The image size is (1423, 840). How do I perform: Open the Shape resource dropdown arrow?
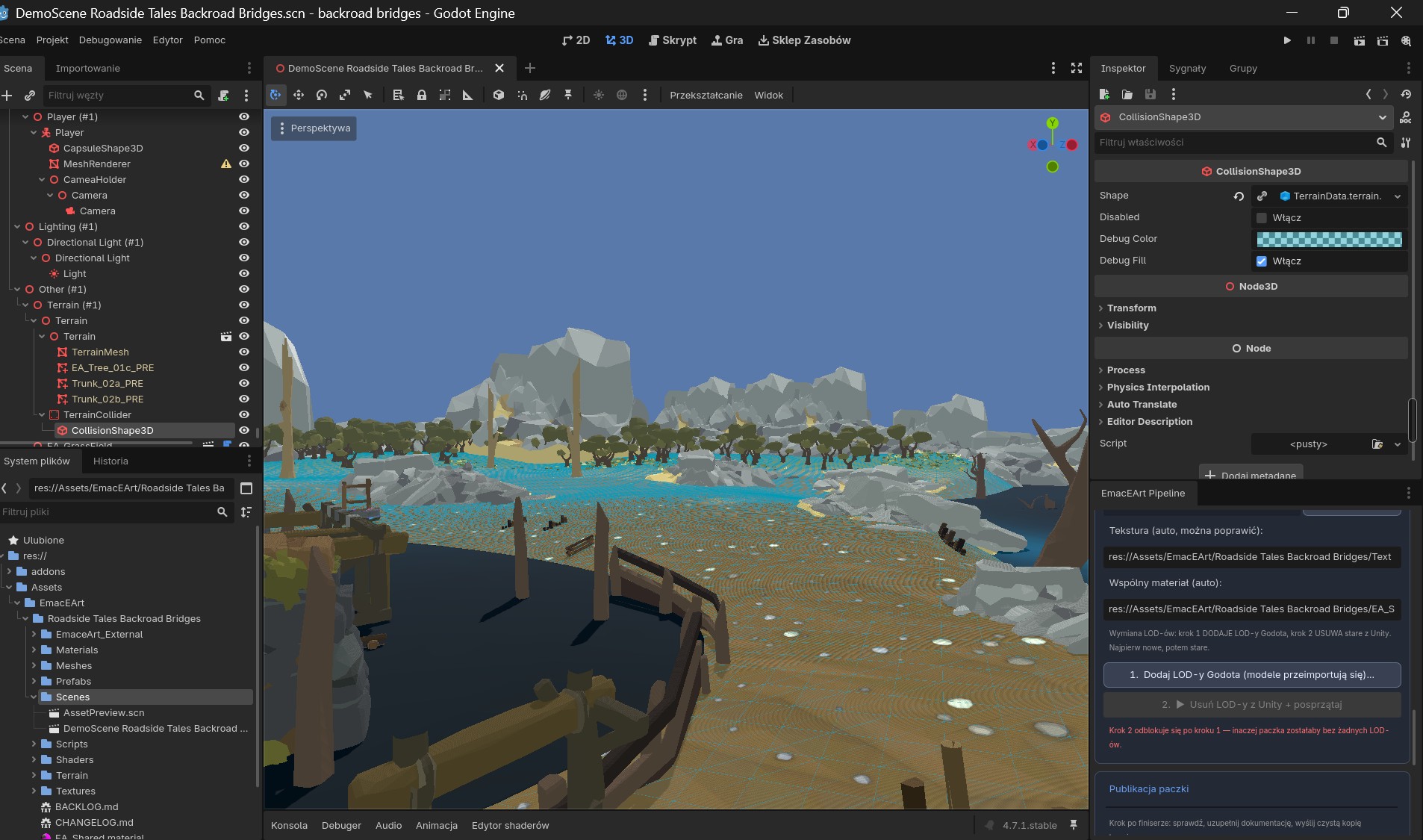click(1398, 196)
